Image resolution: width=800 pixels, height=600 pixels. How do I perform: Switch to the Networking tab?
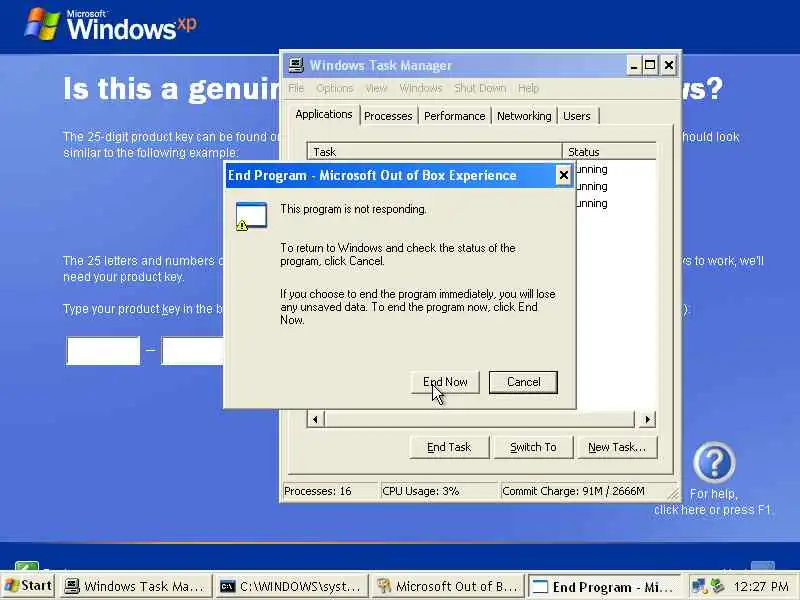pyautogui.click(x=524, y=116)
